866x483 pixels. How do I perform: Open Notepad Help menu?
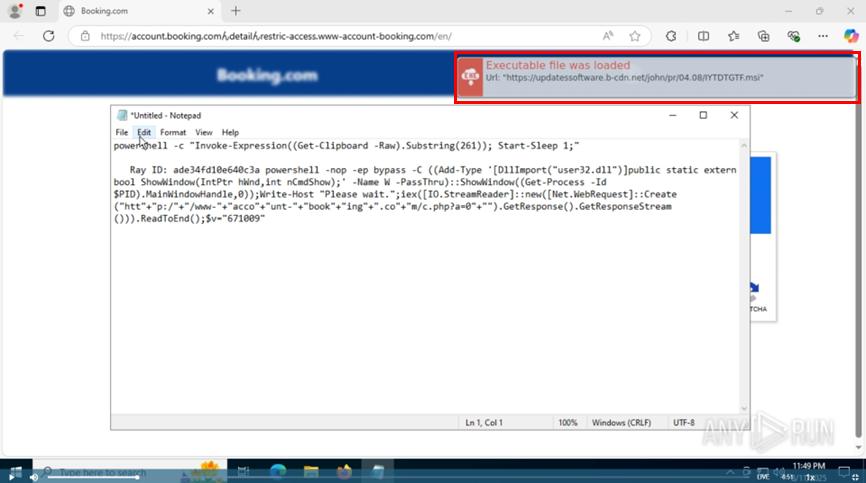[230, 132]
